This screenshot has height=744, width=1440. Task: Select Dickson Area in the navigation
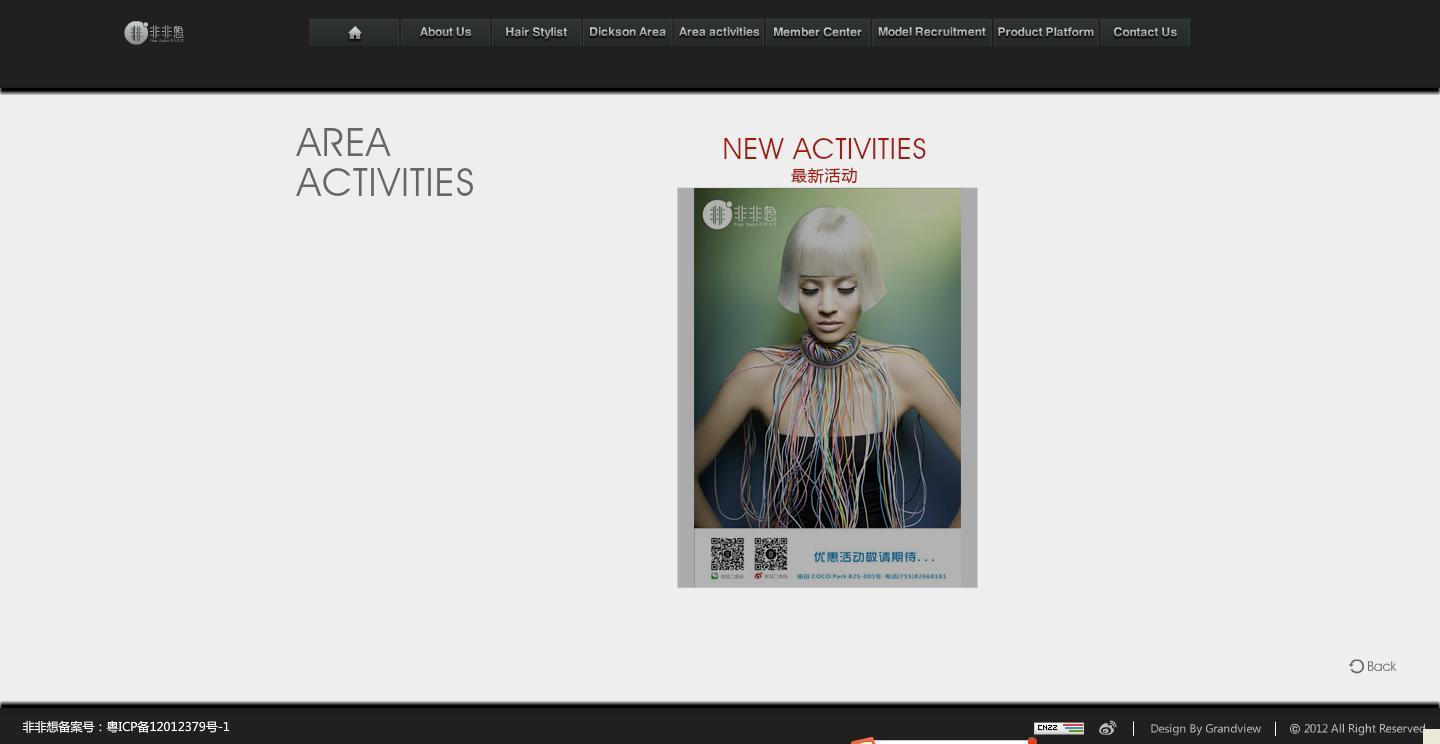(627, 32)
